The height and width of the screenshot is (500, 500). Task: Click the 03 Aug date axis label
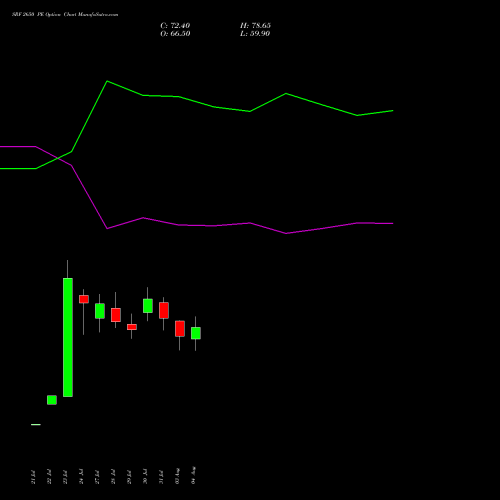click(177, 476)
